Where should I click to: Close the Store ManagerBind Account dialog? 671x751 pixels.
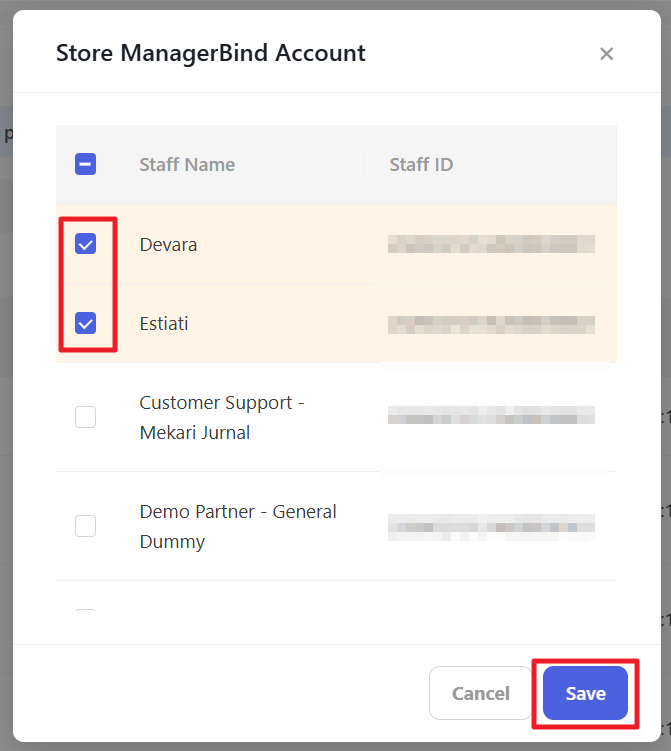click(x=606, y=54)
